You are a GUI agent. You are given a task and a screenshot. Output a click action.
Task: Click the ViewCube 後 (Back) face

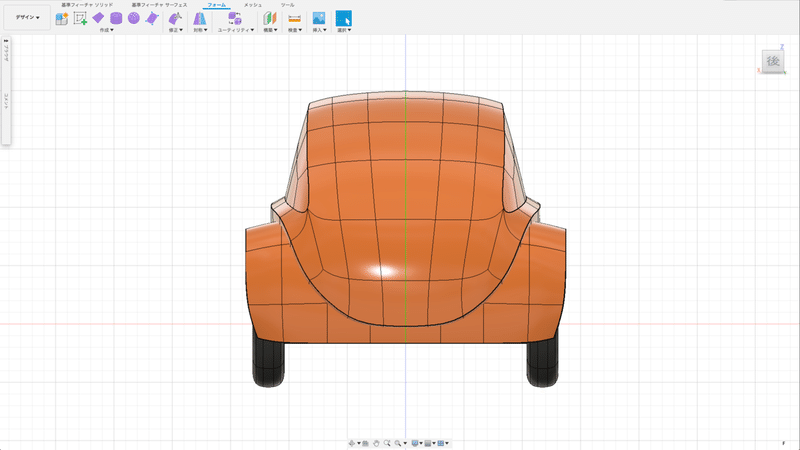772,61
